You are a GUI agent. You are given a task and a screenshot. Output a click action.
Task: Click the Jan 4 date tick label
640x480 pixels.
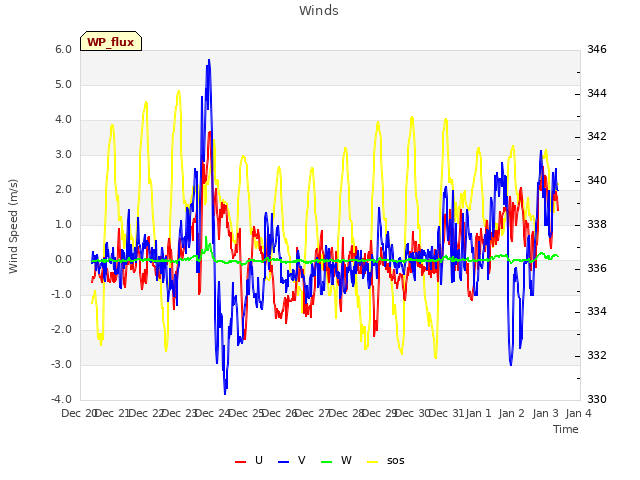pos(578,413)
